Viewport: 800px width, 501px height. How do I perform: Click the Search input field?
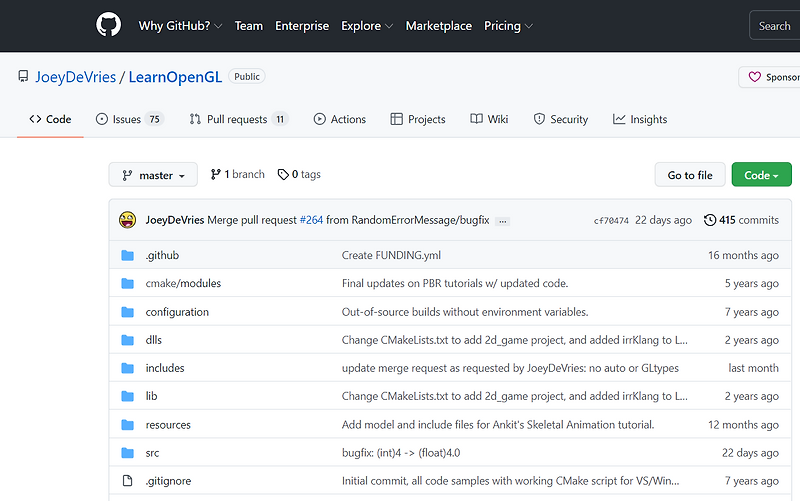[774, 26]
